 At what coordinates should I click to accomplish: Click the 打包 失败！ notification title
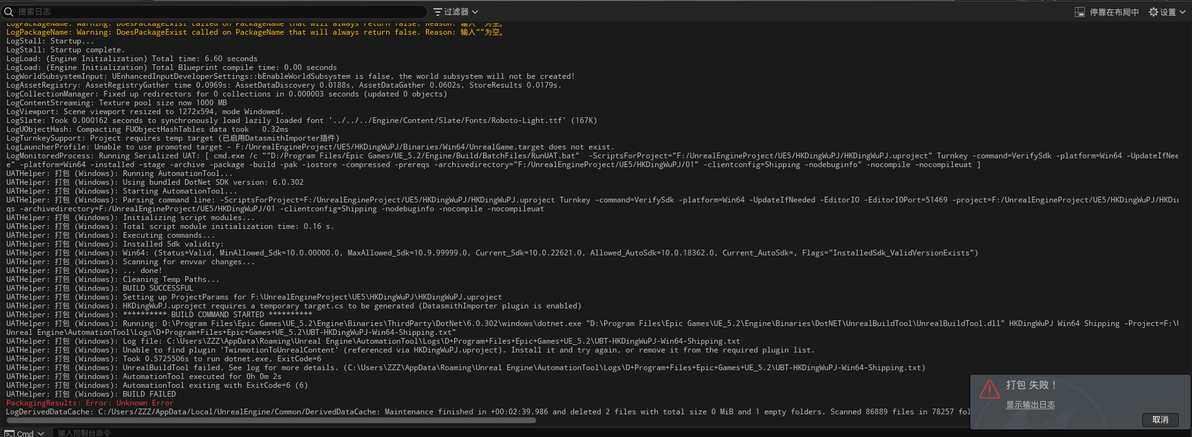coord(1031,384)
